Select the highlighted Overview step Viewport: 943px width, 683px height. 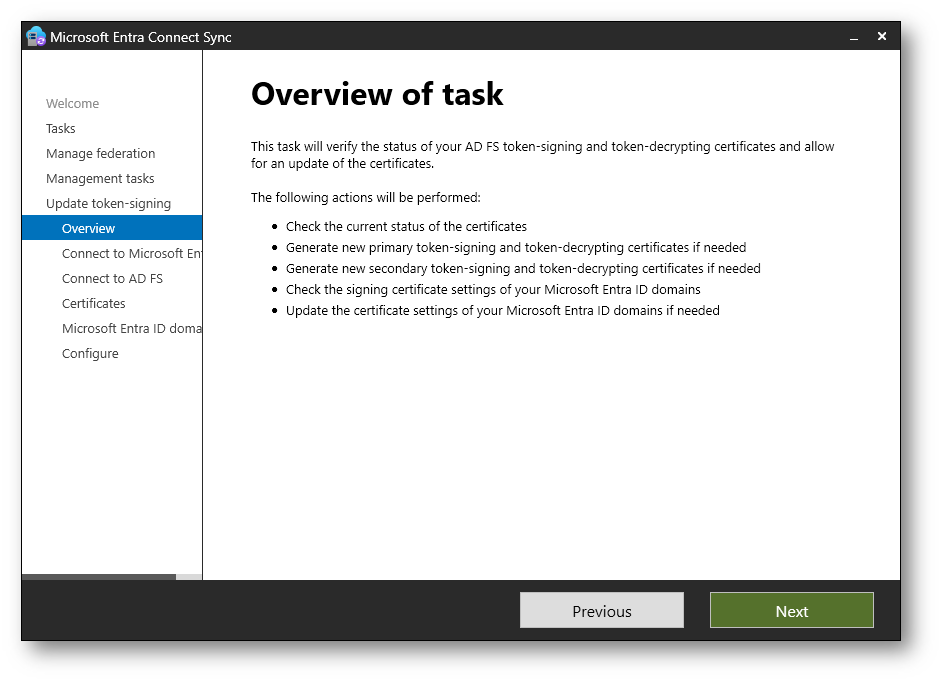pos(89,229)
